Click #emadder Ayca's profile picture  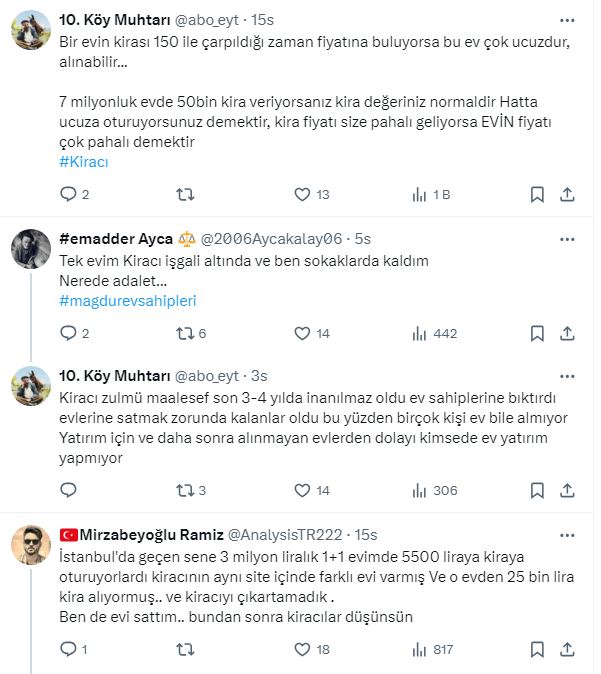[32, 249]
